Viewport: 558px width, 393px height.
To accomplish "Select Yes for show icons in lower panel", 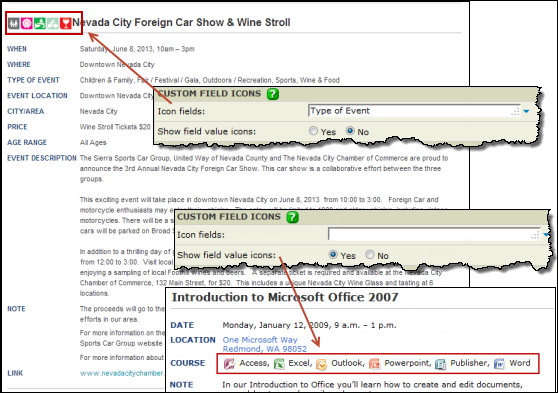I will coord(333,255).
